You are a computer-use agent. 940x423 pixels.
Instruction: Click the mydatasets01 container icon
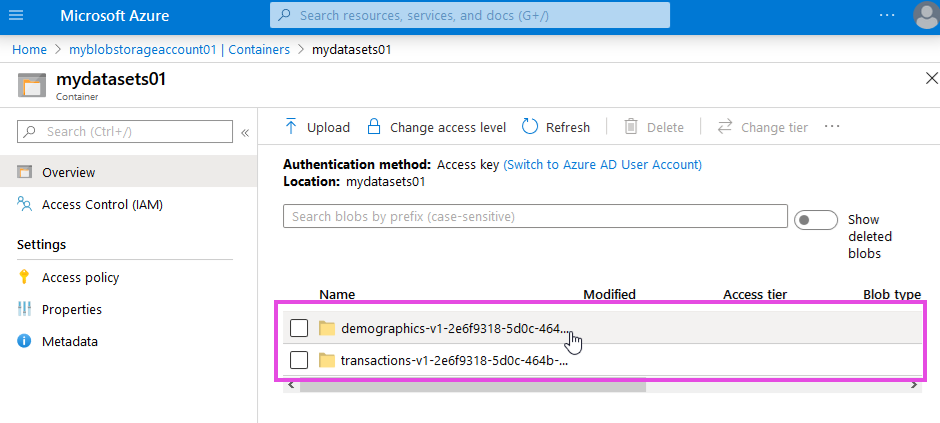click(31, 85)
